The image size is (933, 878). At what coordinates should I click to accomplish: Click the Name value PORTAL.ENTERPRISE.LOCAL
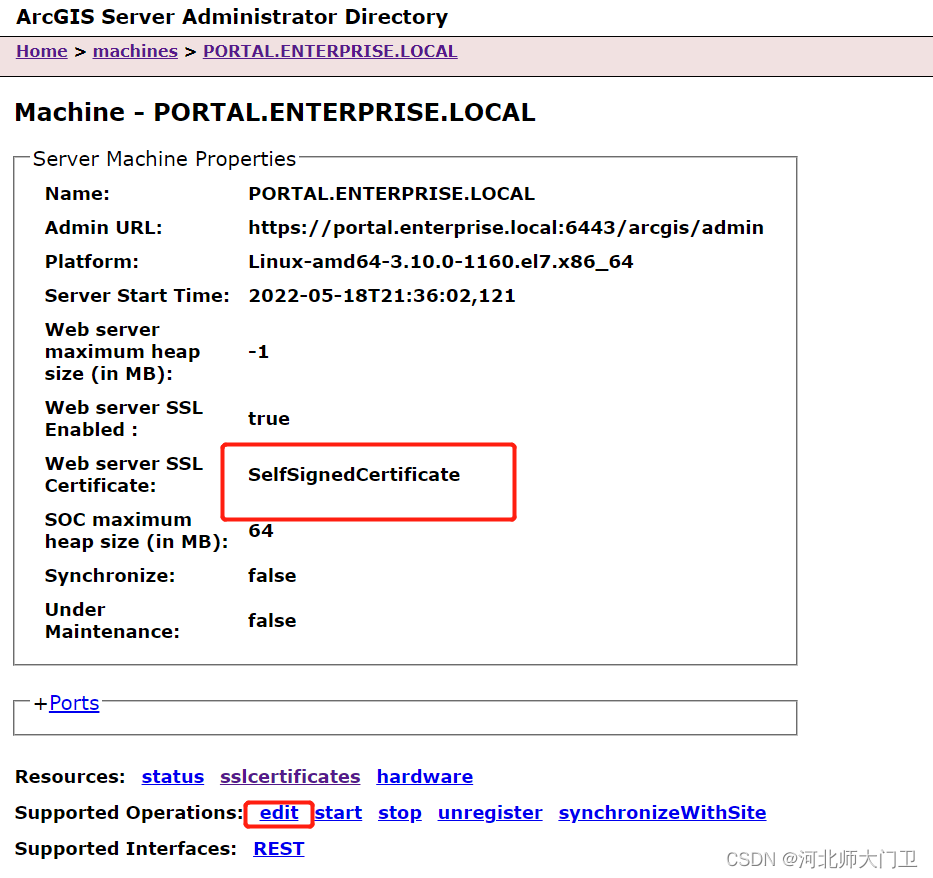392,194
